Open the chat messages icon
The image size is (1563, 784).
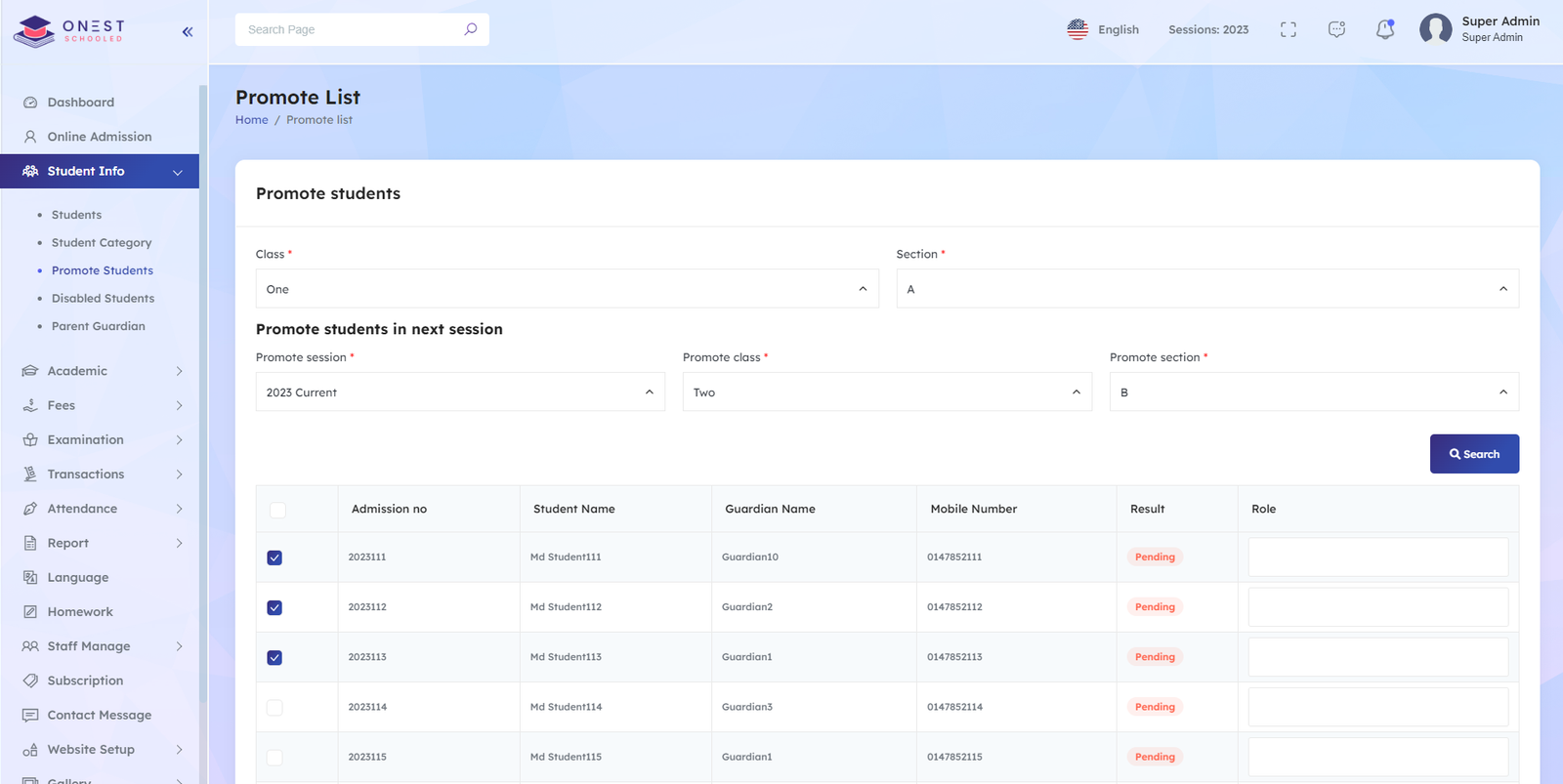click(1336, 29)
